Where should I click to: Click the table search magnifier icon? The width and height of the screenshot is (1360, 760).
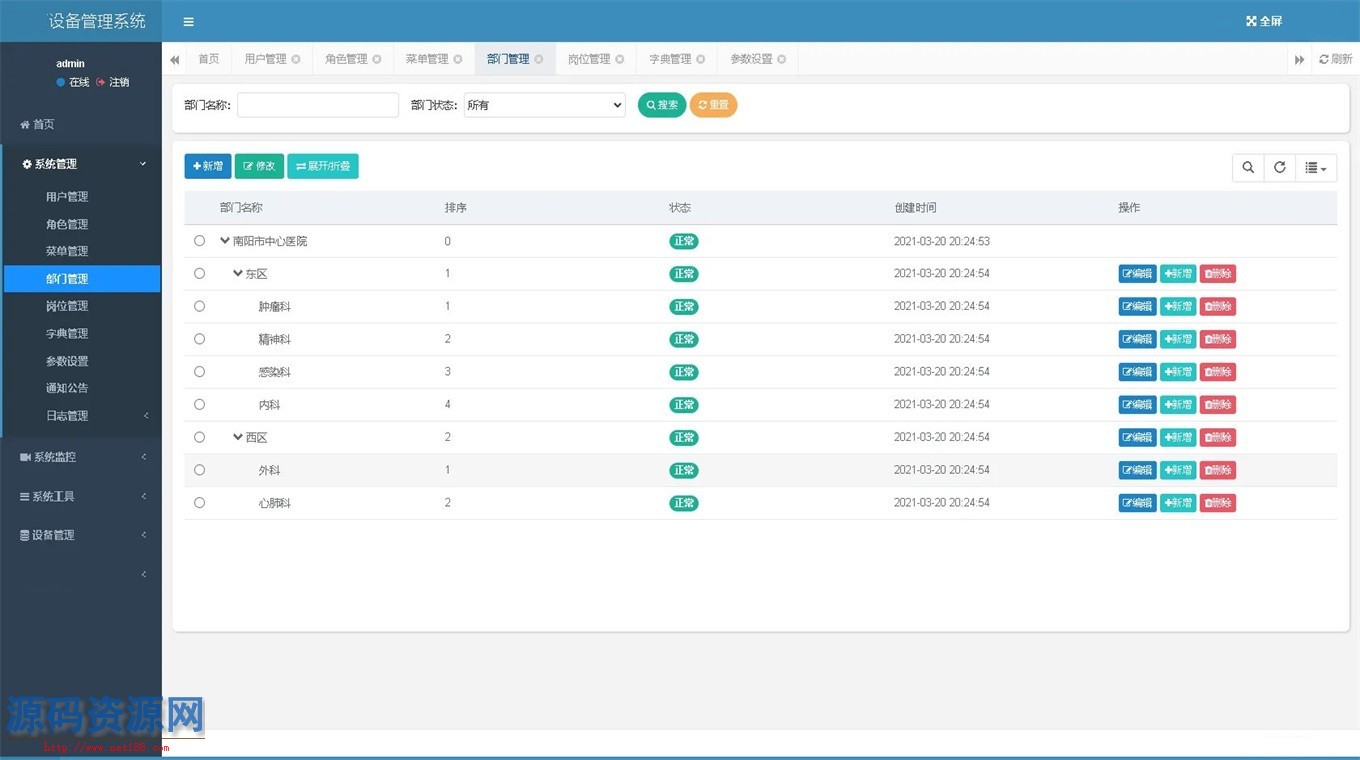click(x=1248, y=168)
